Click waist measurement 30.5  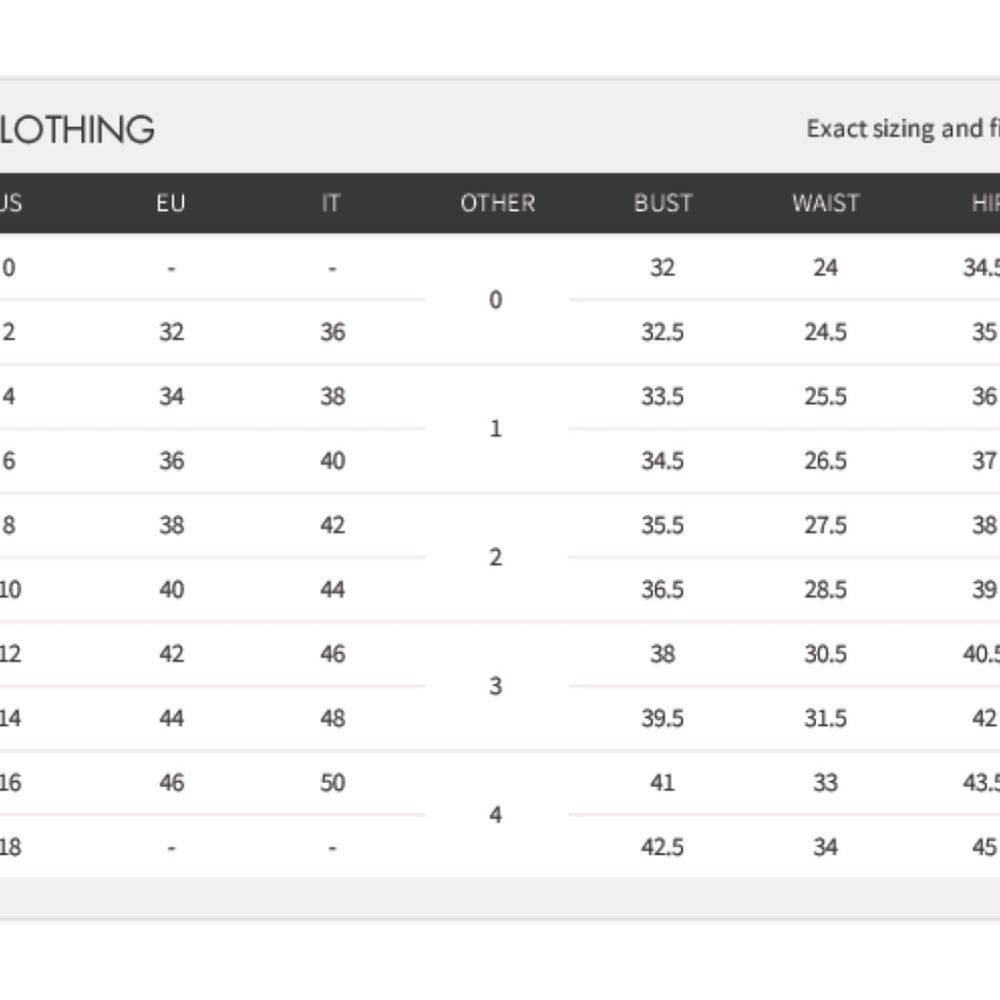pyautogui.click(x=825, y=654)
